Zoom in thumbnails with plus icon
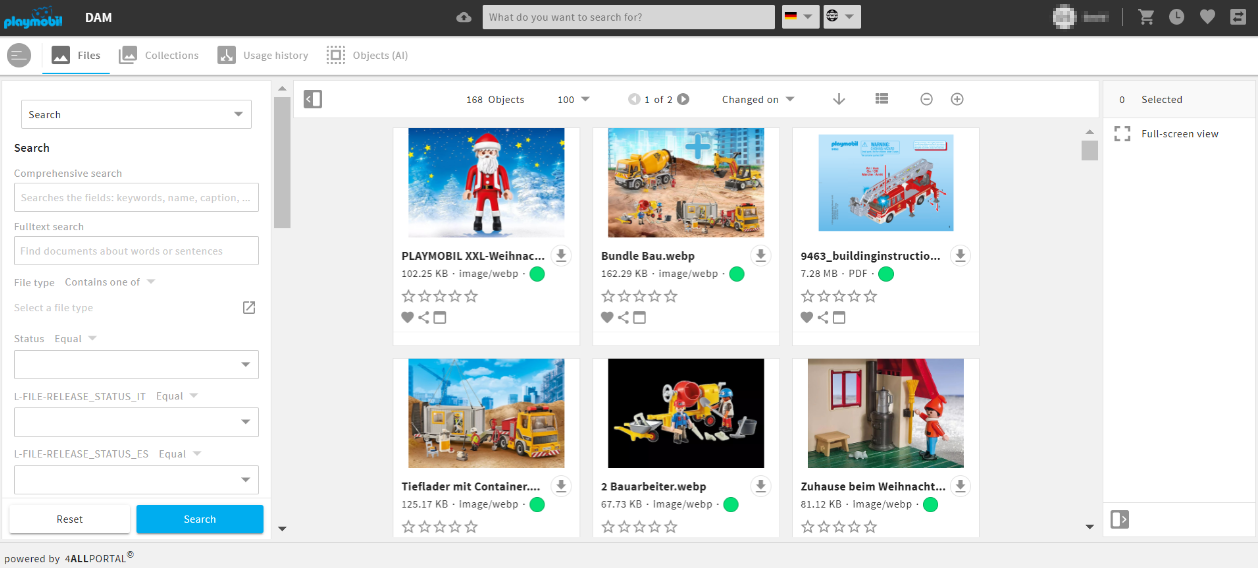 [x=957, y=99]
